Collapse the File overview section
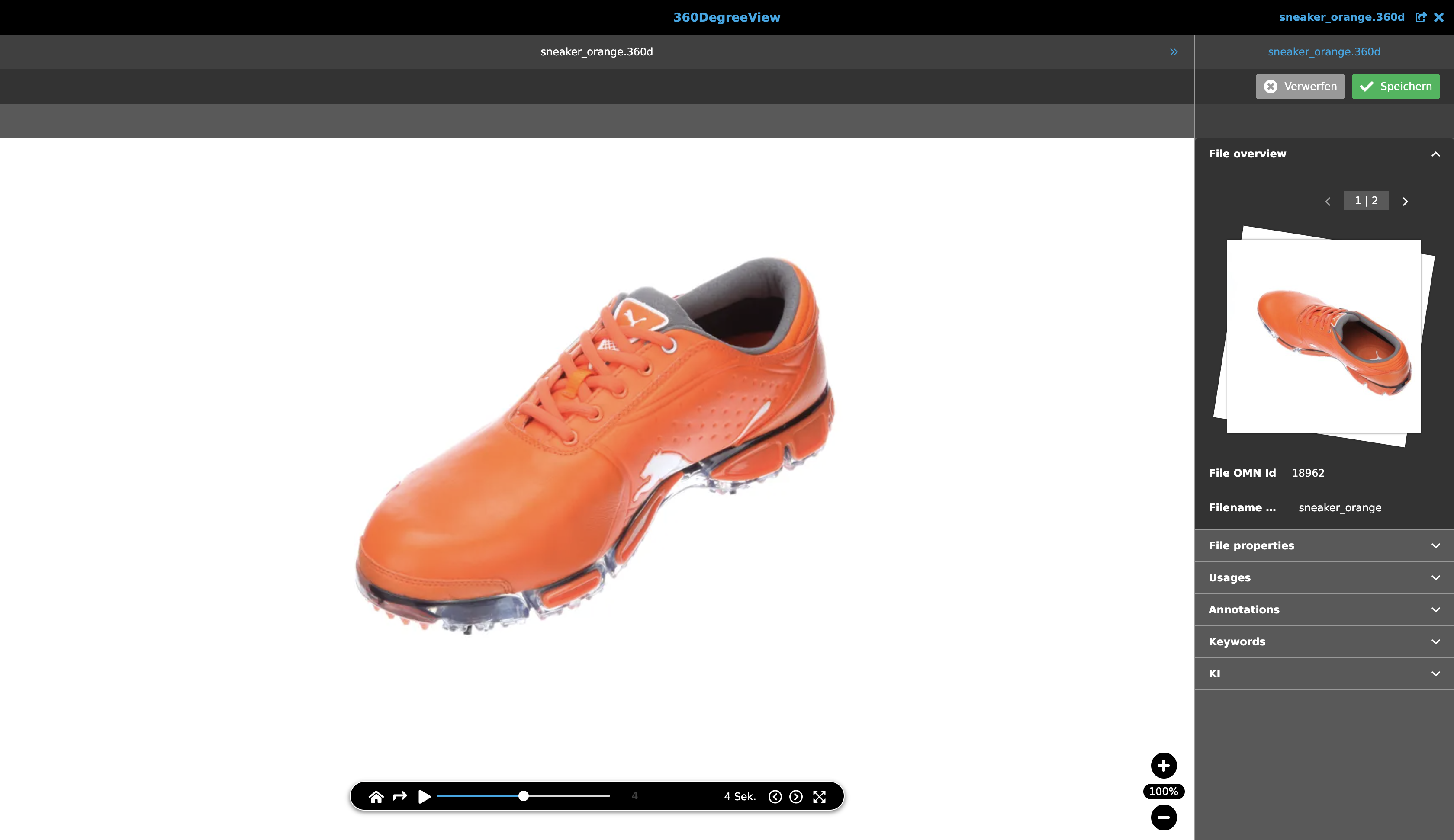Screen dimensions: 1454x840 pos(1435,154)
